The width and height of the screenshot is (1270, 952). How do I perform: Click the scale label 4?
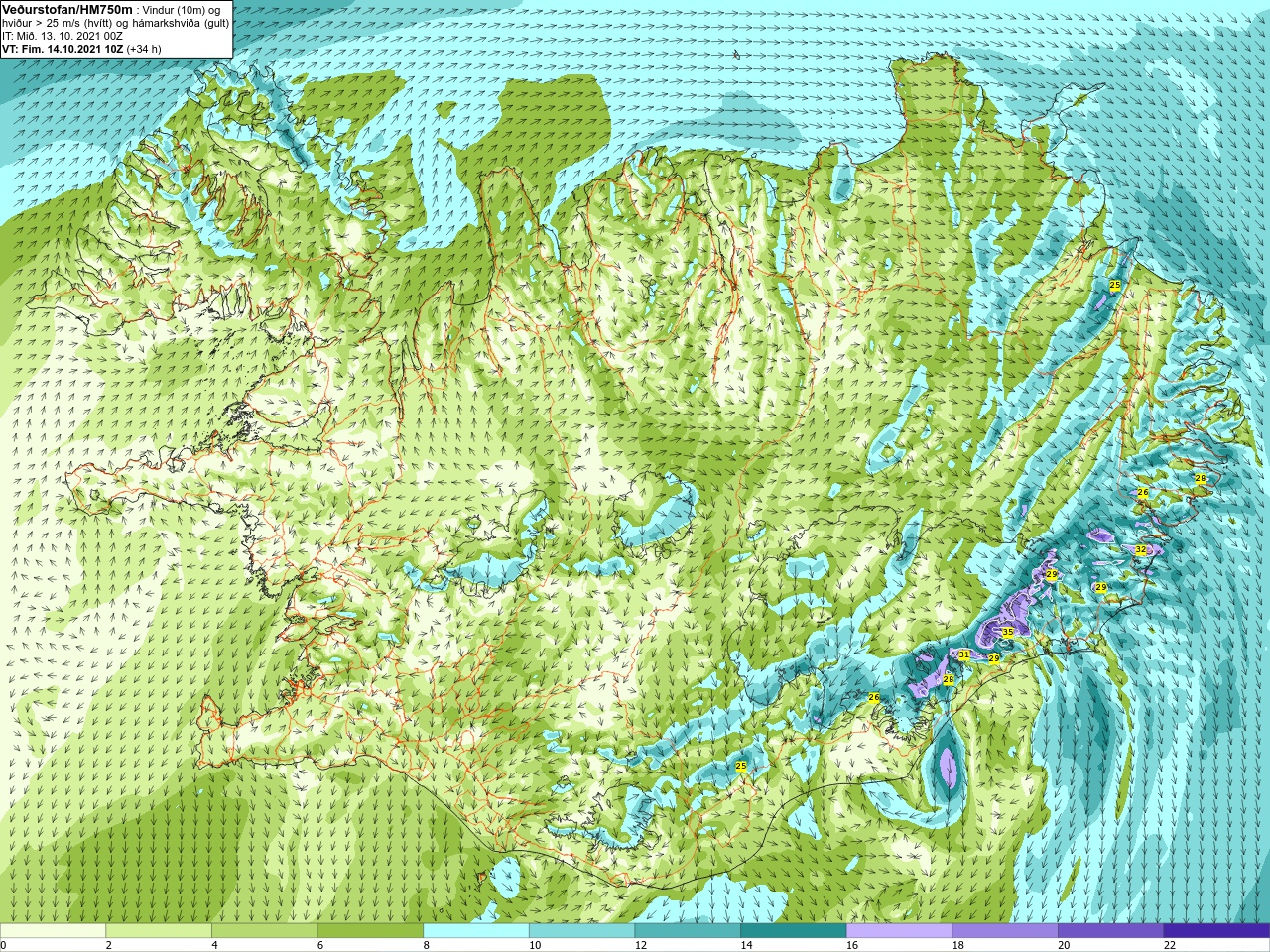(215, 945)
